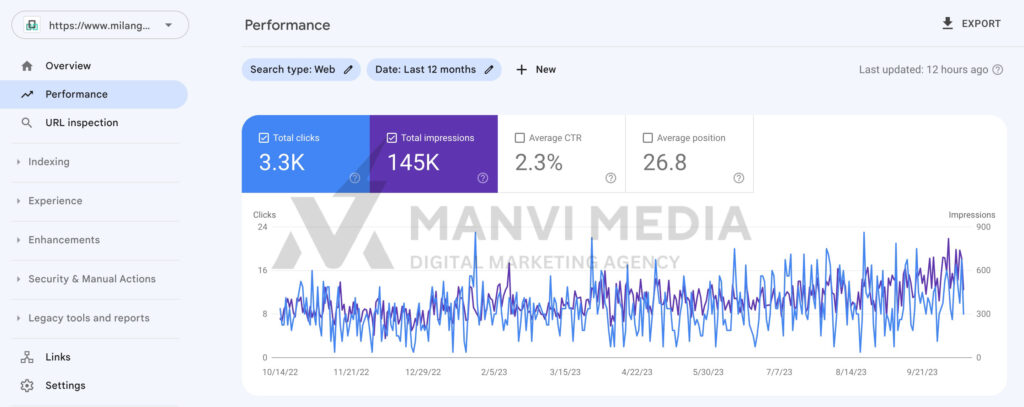Open help icon on Total impressions card

tap(483, 178)
